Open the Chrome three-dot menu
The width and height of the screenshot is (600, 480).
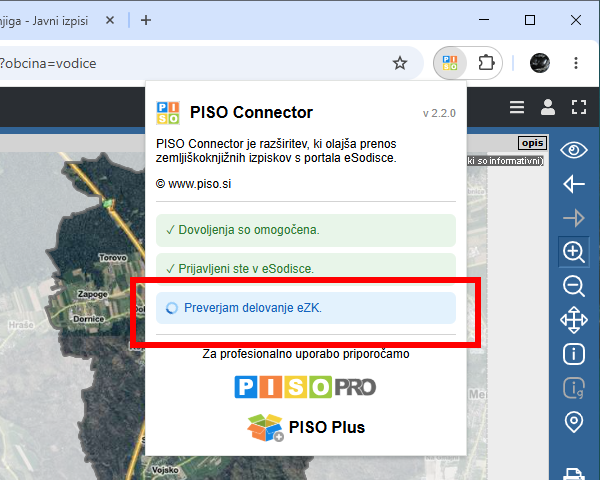(576, 63)
